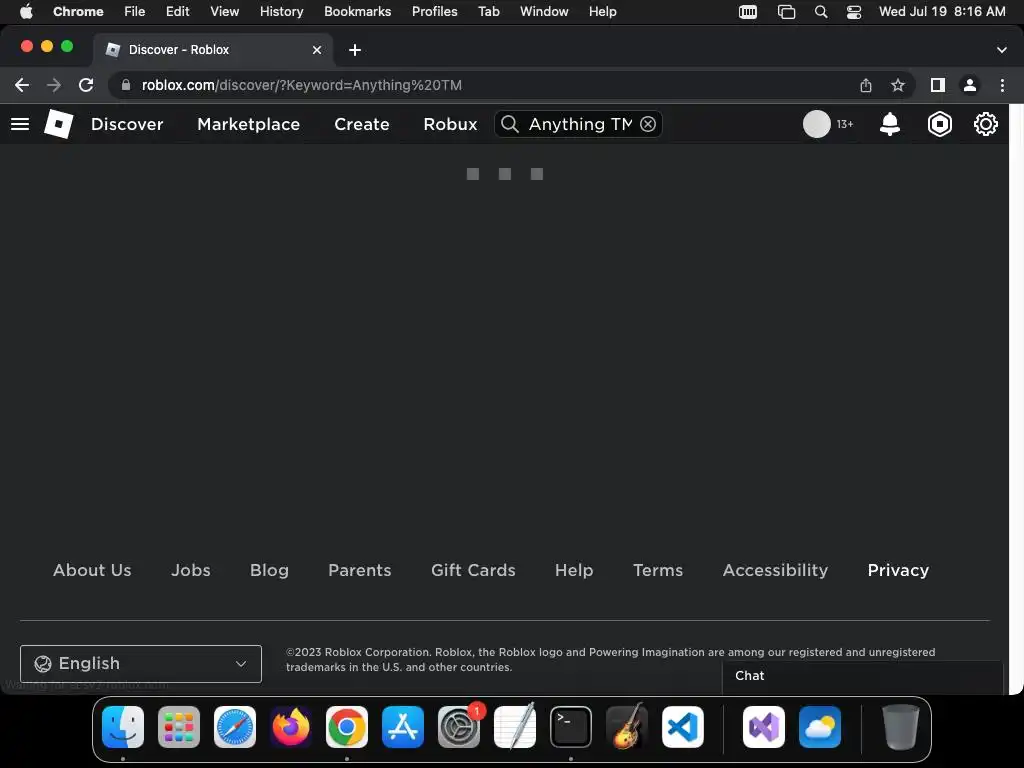
Task: Open Chrome's three-dot menu
Action: point(1002,85)
